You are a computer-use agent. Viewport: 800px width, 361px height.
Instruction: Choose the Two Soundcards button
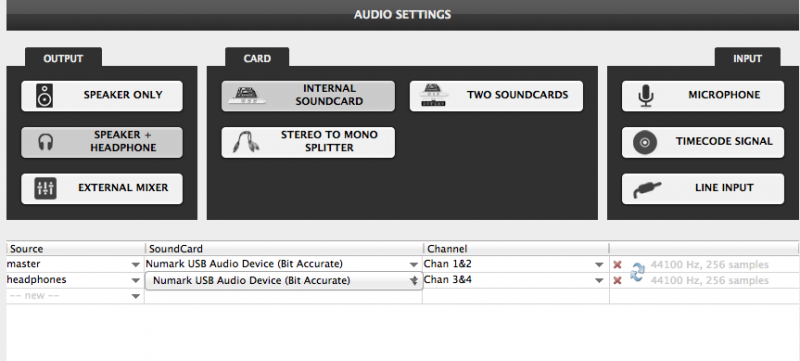point(496,96)
